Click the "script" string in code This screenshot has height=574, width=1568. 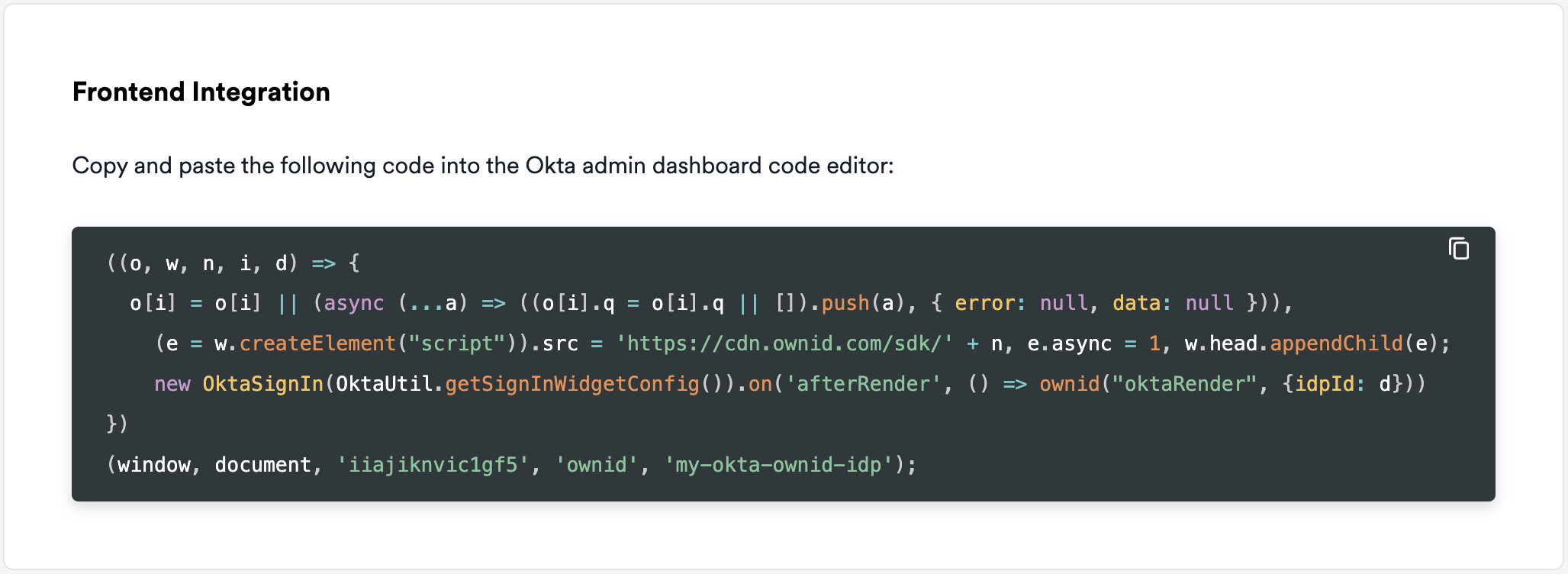tap(457, 343)
